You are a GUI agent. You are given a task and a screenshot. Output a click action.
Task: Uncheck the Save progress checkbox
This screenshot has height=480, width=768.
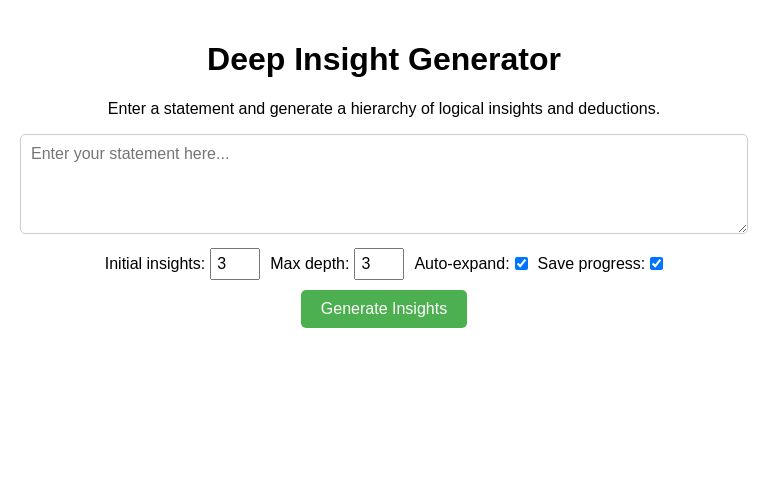656,264
